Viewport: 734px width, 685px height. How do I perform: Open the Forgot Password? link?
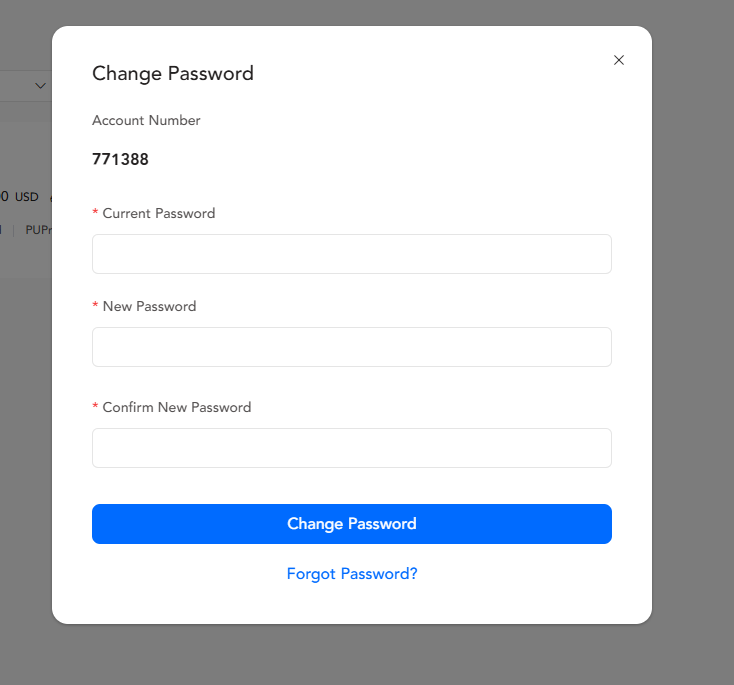[x=352, y=574]
